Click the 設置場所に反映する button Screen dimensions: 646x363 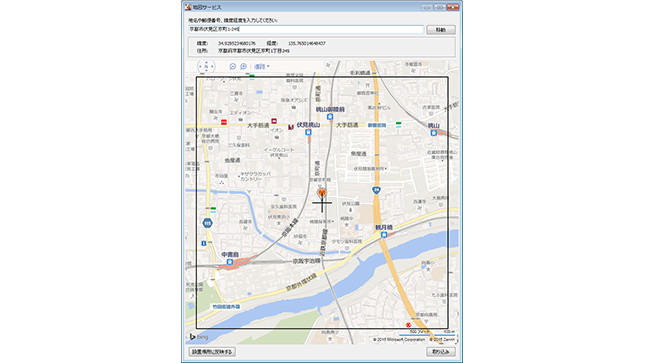pyautogui.click(x=212, y=352)
